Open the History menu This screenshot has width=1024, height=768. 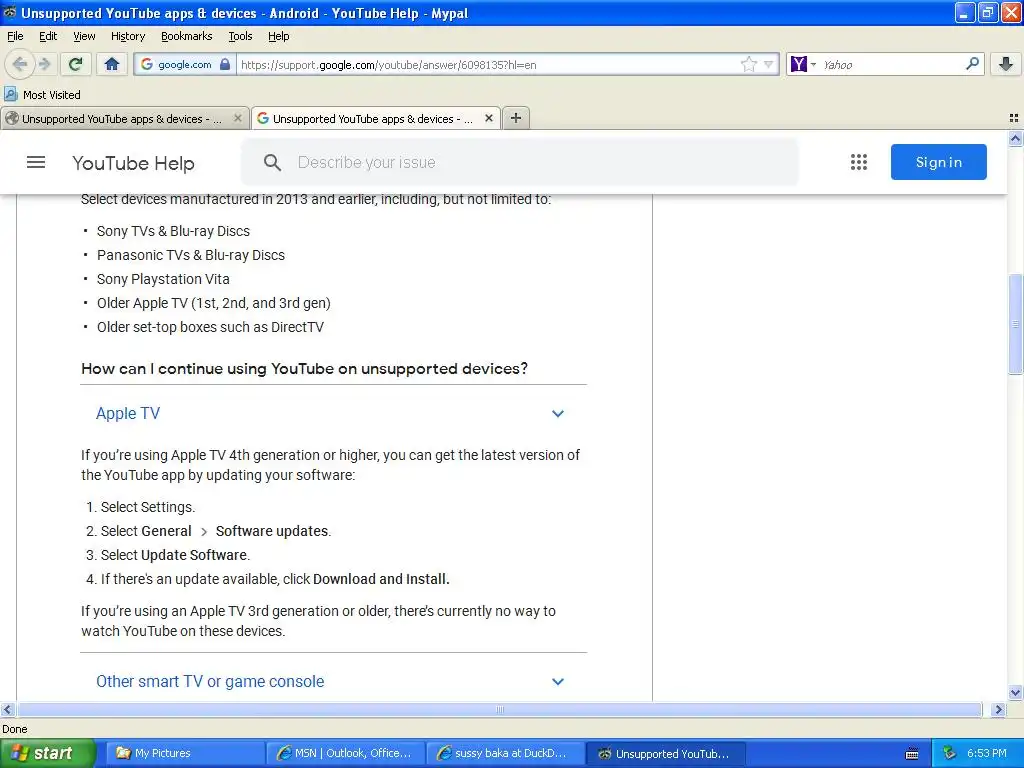coord(127,36)
